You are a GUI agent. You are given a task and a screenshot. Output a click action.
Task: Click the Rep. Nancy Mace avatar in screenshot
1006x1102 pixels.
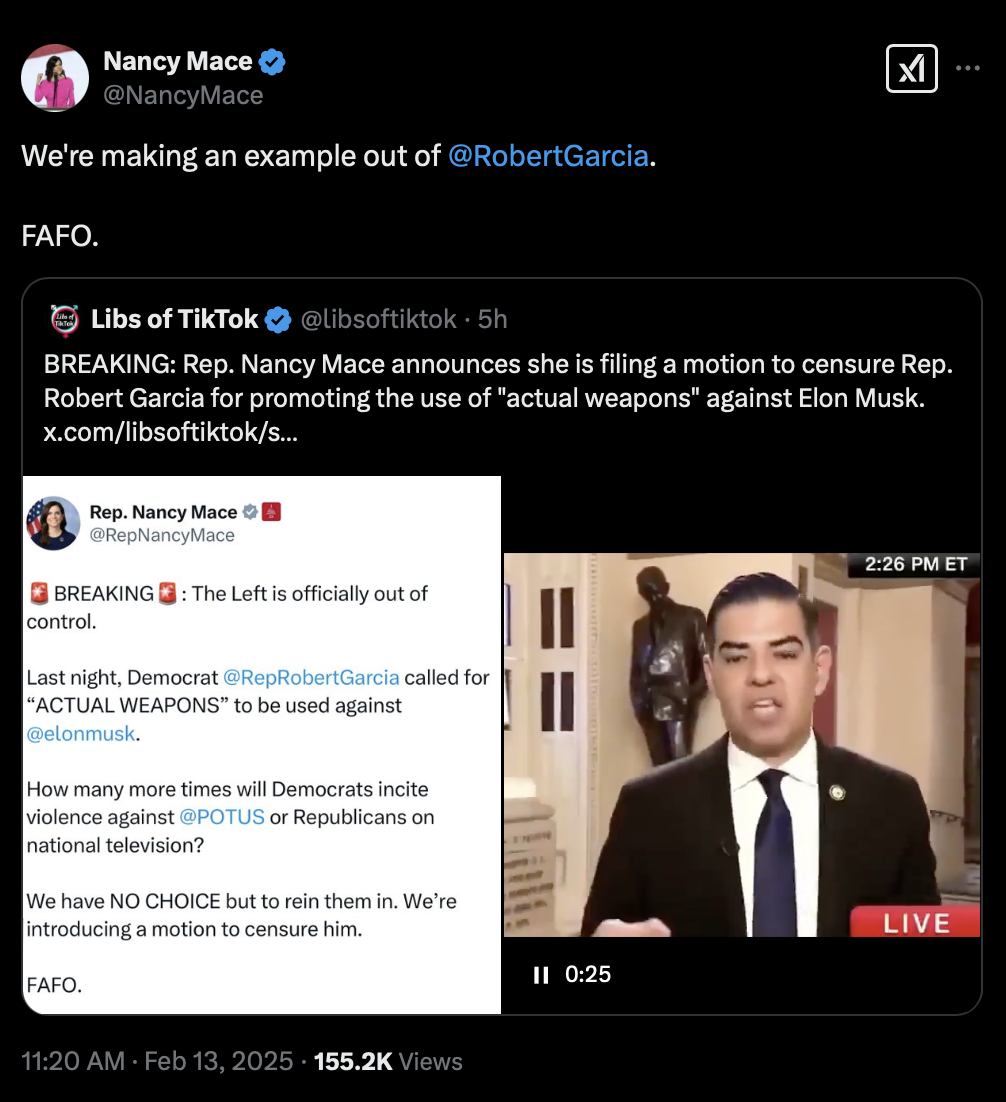[x=53, y=523]
